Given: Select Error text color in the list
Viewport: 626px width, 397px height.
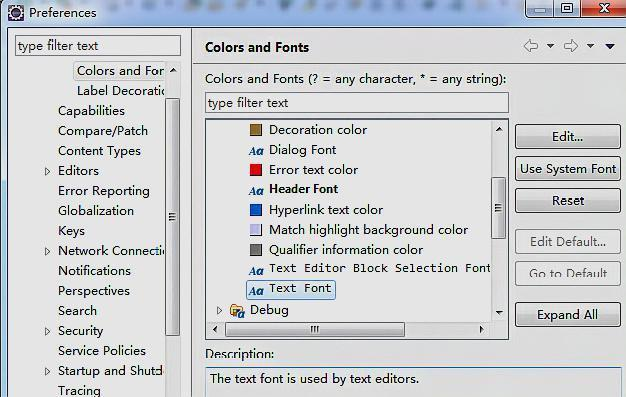Looking at the screenshot, I should pyautogui.click(x=313, y=170).
